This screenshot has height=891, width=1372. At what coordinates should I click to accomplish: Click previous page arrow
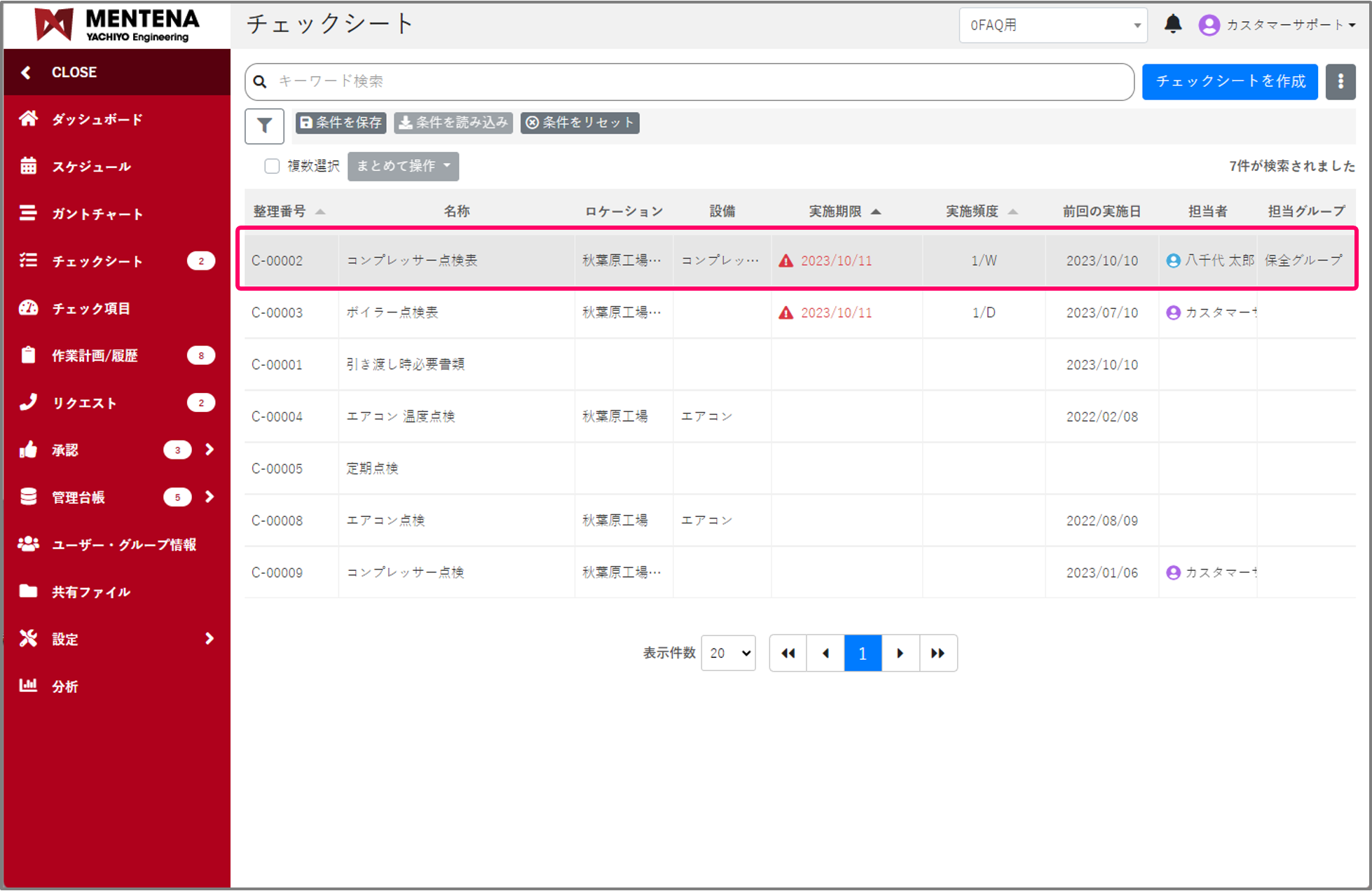coord(825,653)
